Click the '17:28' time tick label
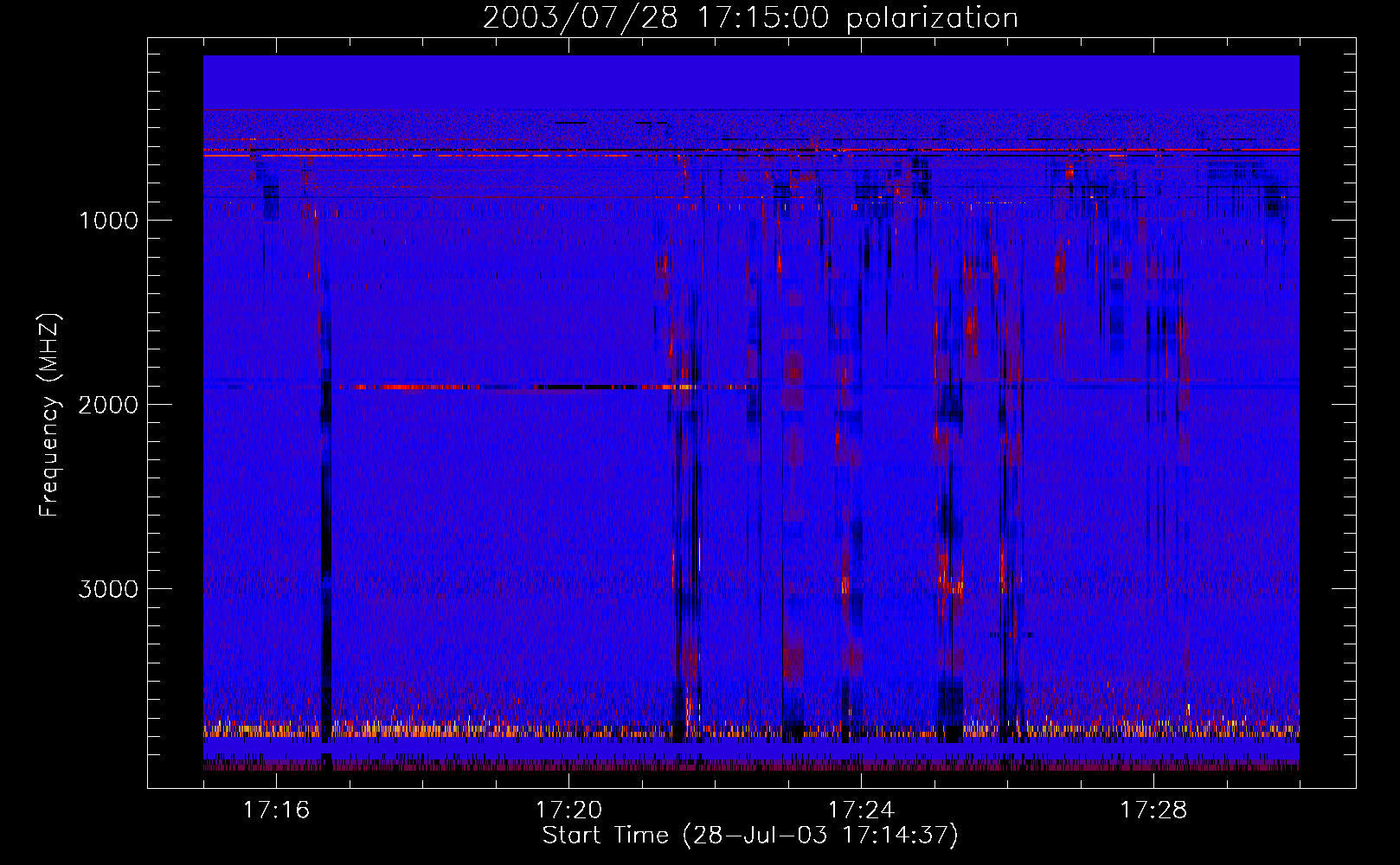The image size is (1400, 865). point(1153,810)
